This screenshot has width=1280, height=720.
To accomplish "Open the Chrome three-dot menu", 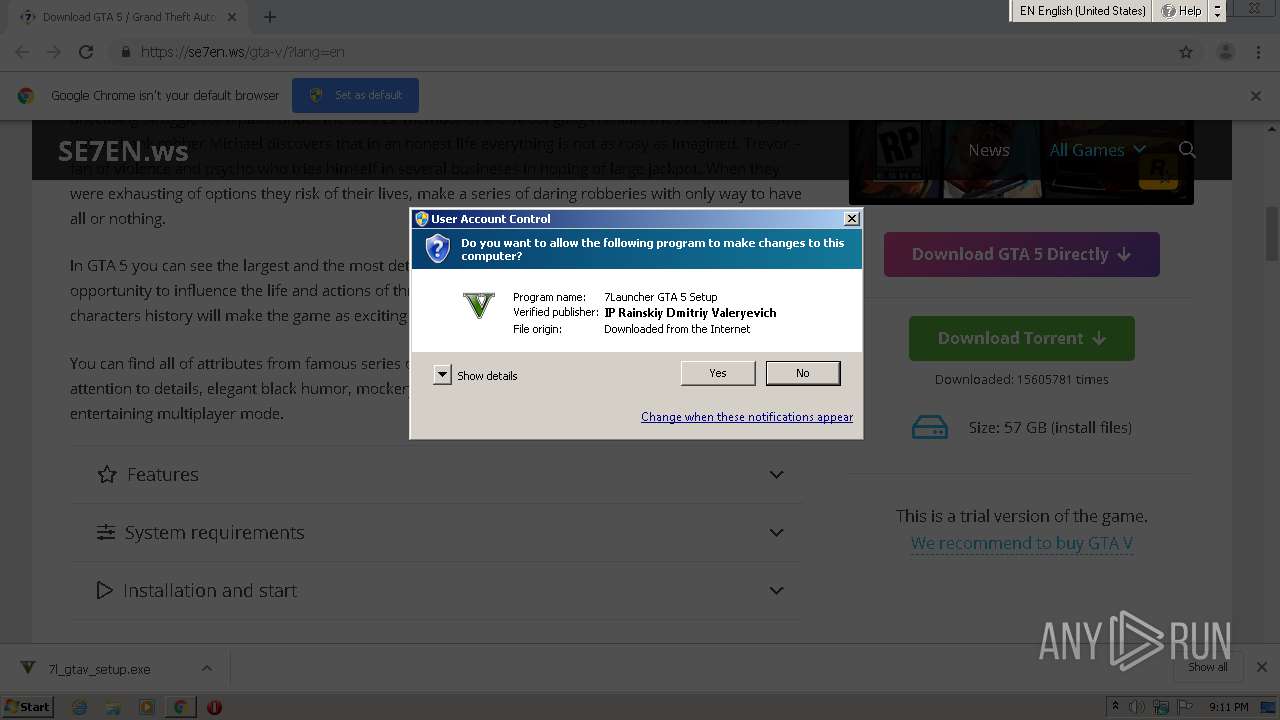I will pos(1258,52).
